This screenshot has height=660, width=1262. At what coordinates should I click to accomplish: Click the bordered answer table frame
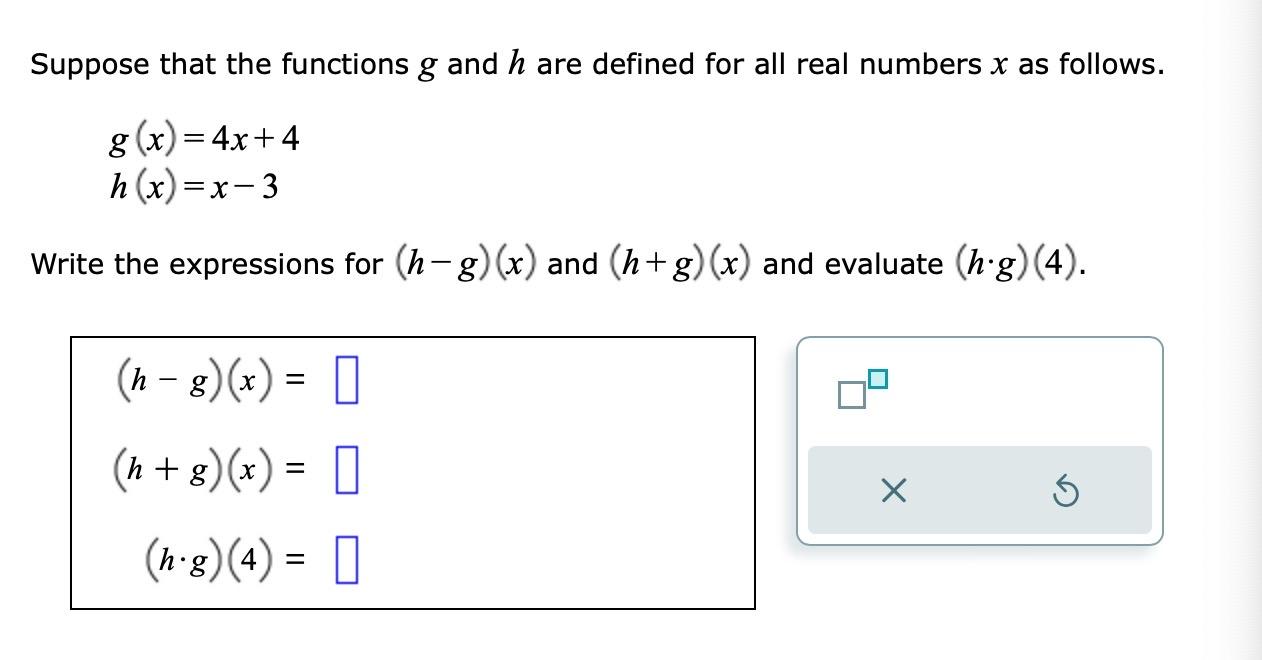(x=411, y=472)
